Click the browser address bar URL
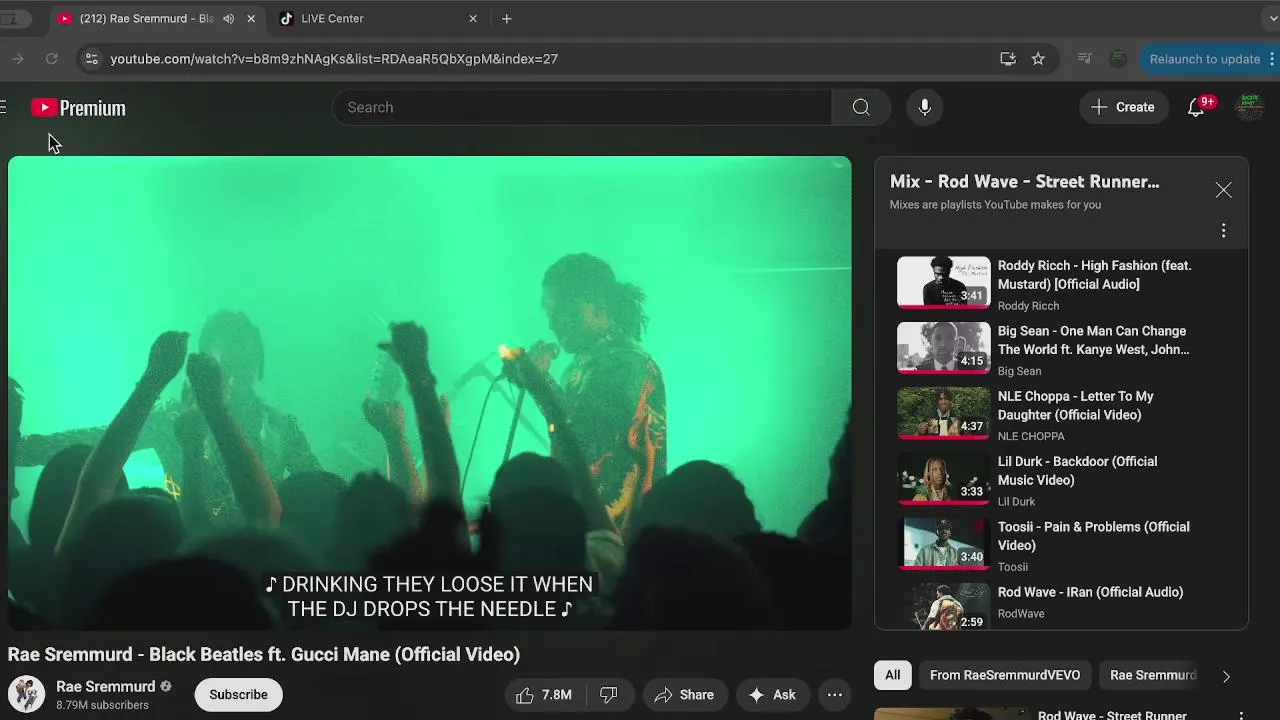This screenshot has width=1280, height=720. [x=334, y=59]
